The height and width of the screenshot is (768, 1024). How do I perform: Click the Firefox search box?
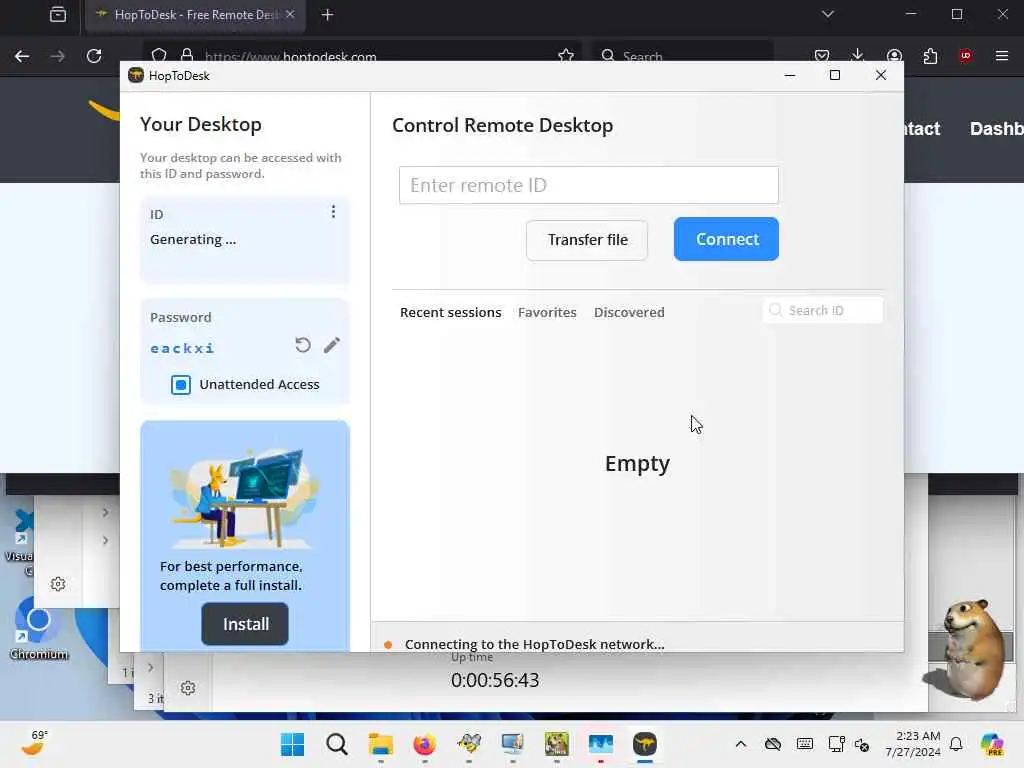pos(682,56)
